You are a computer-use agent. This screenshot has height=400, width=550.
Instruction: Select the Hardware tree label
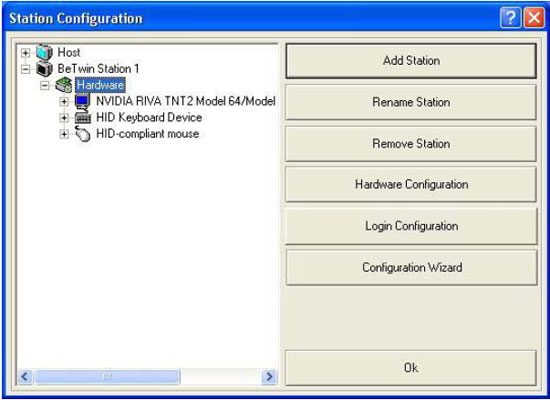100,85
